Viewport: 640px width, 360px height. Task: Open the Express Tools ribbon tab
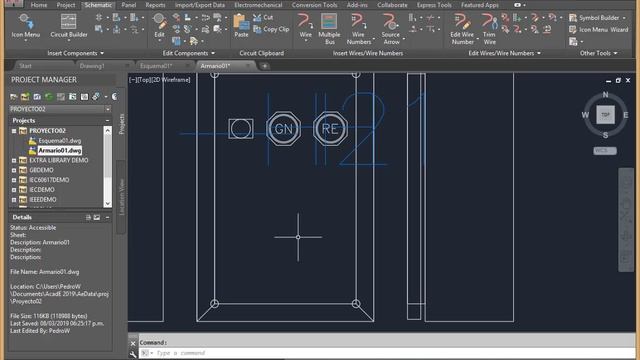pos(434,5)
